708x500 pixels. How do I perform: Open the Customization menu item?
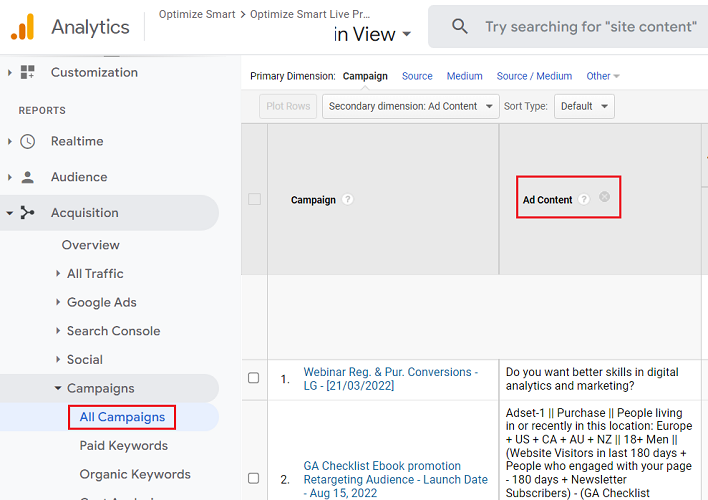94,72
